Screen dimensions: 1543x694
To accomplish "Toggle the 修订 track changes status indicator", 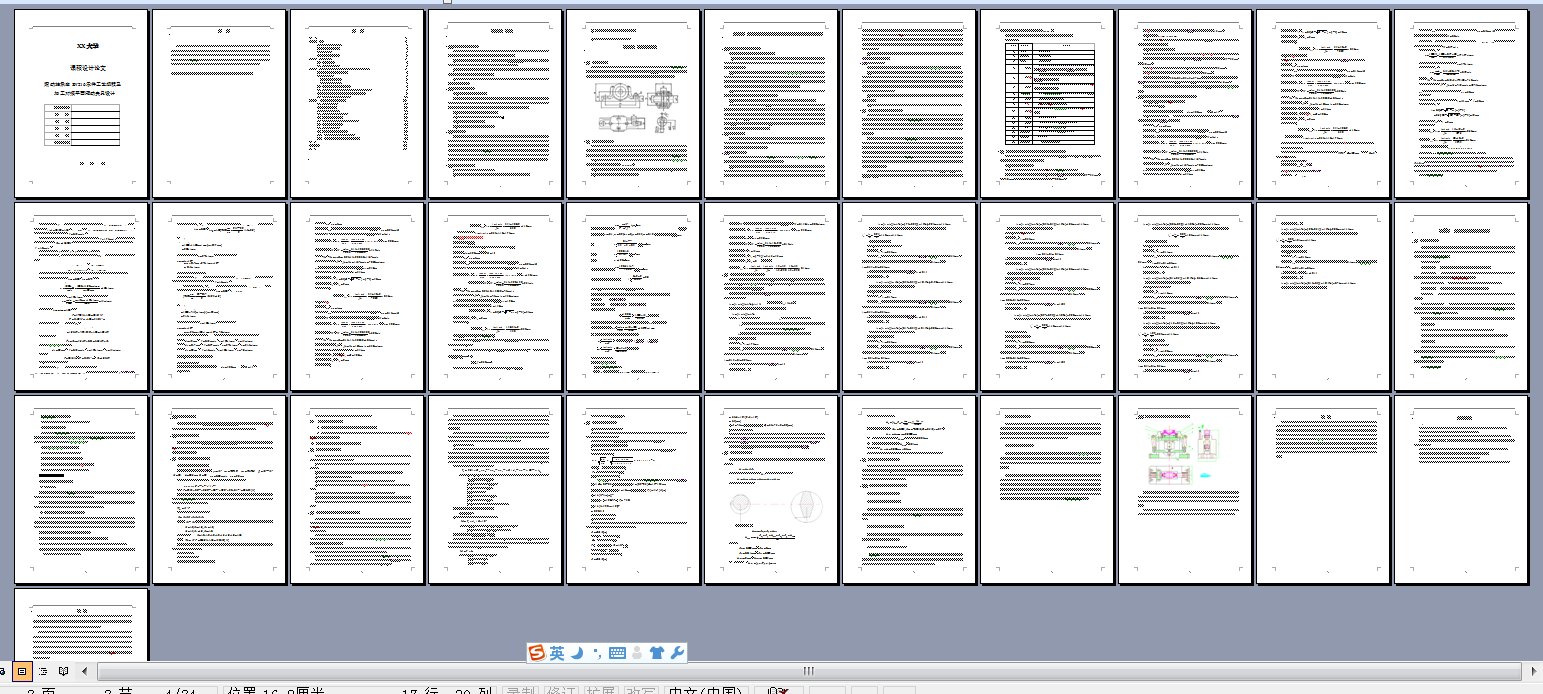I will [x=560, y=690].
